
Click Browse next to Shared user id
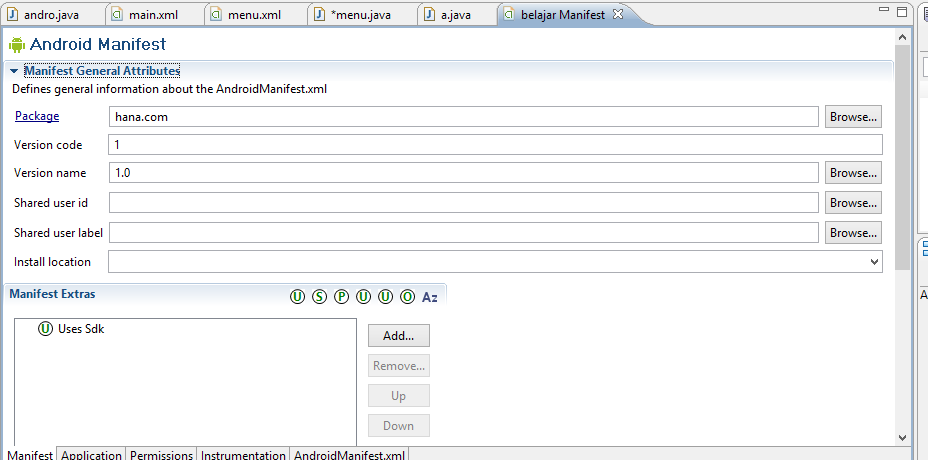[x=853, y=202]
